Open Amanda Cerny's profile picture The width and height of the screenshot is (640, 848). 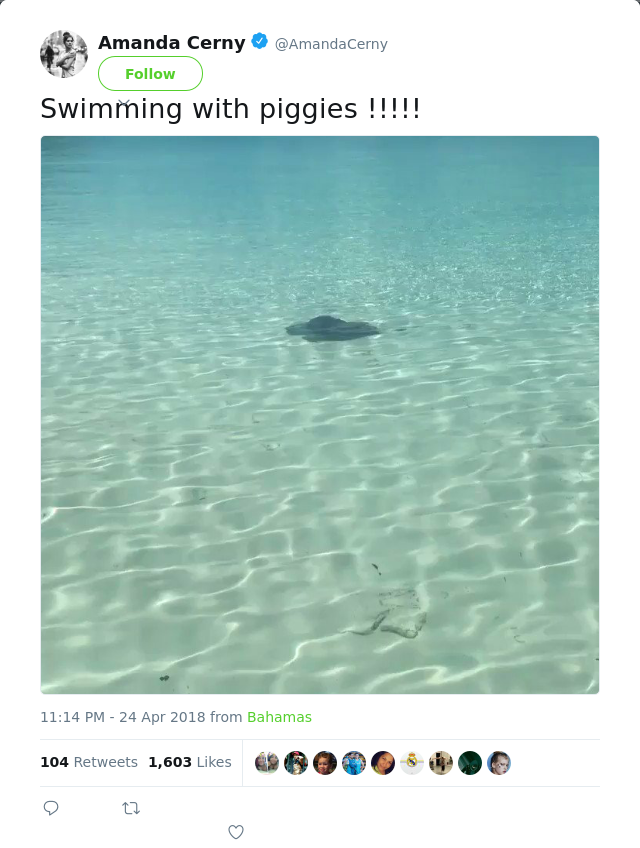click(64, 54)
